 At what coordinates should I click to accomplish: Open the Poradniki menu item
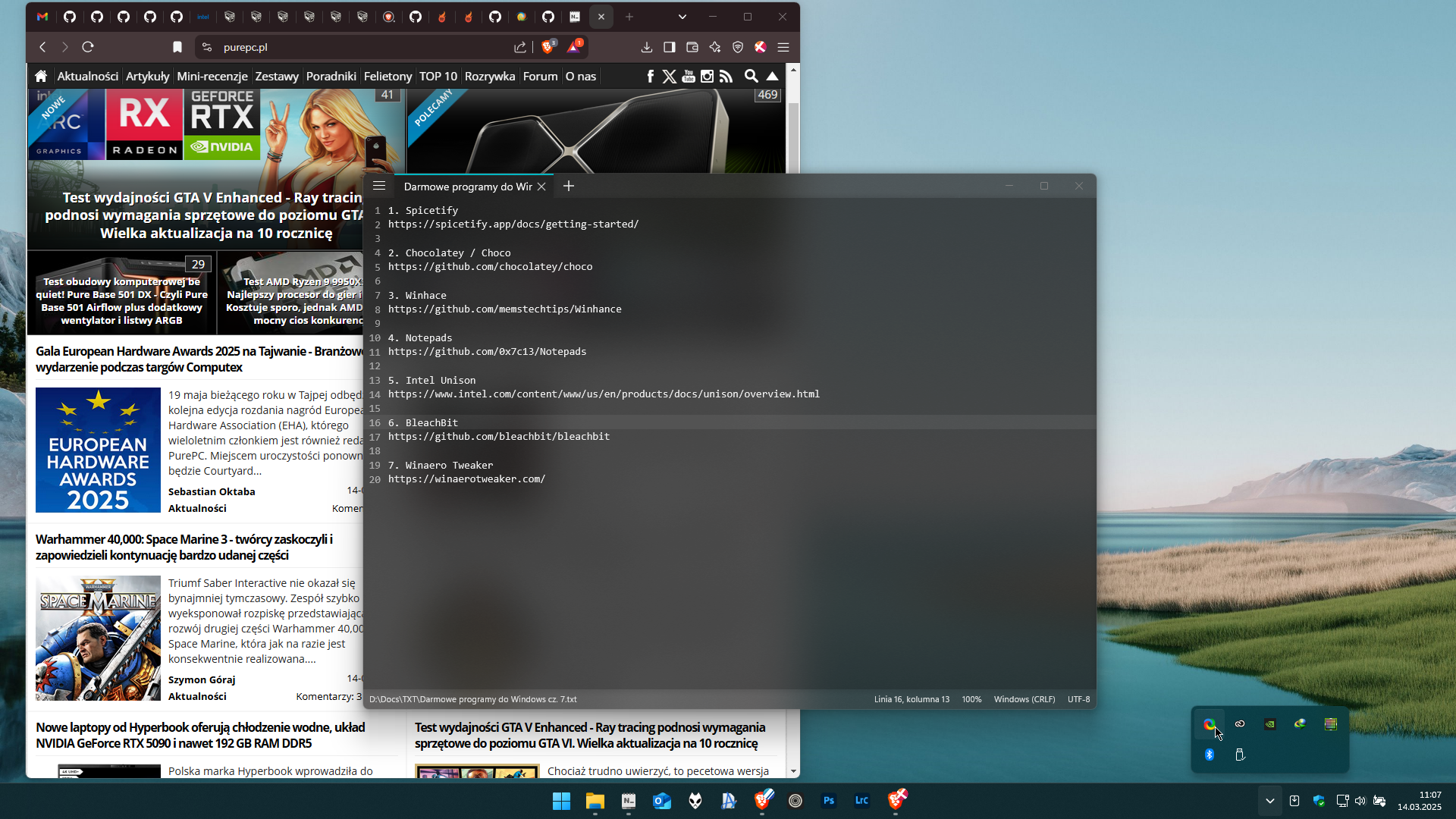coord(331,76)
